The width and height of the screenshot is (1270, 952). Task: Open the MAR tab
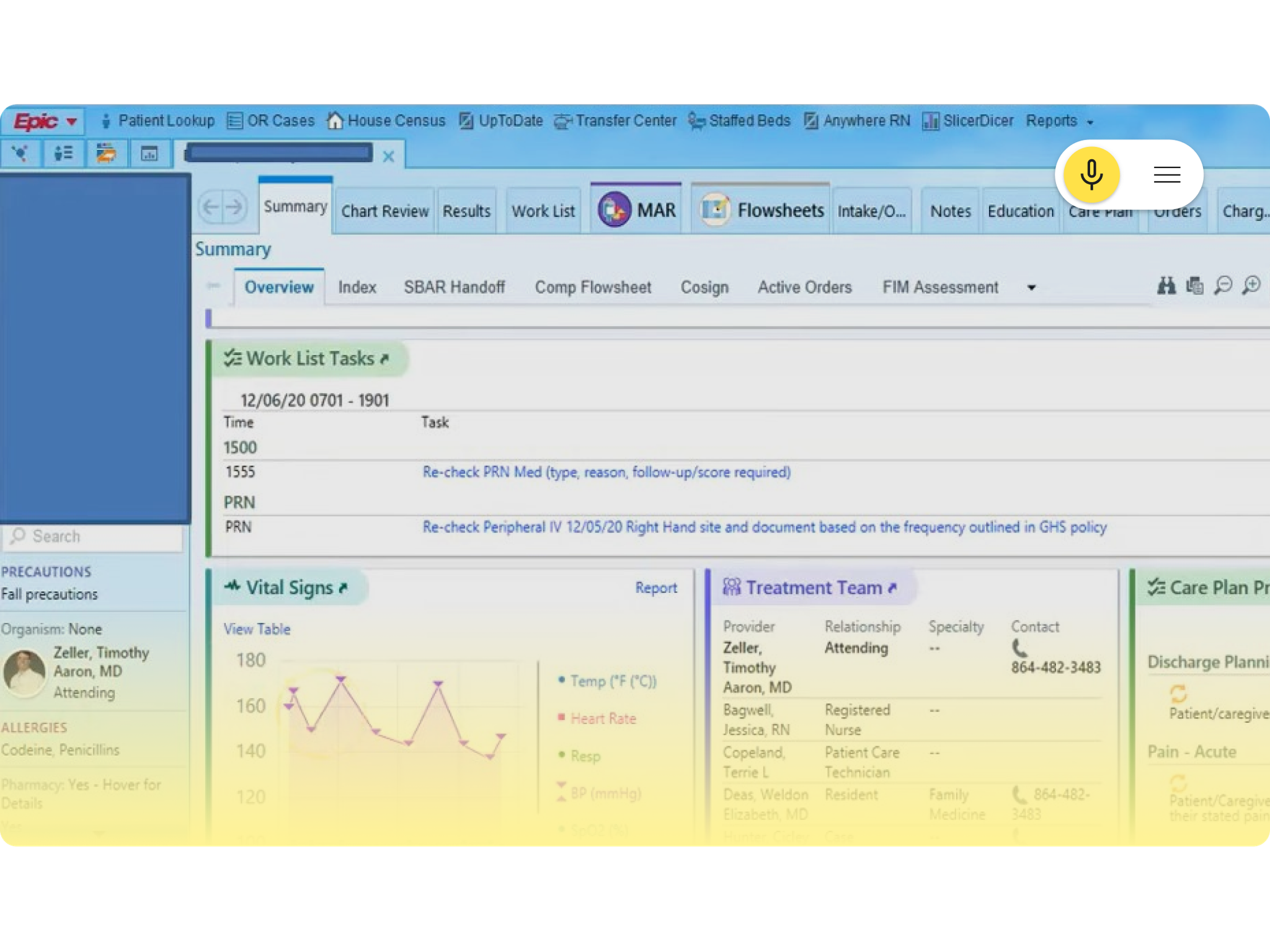636,210
